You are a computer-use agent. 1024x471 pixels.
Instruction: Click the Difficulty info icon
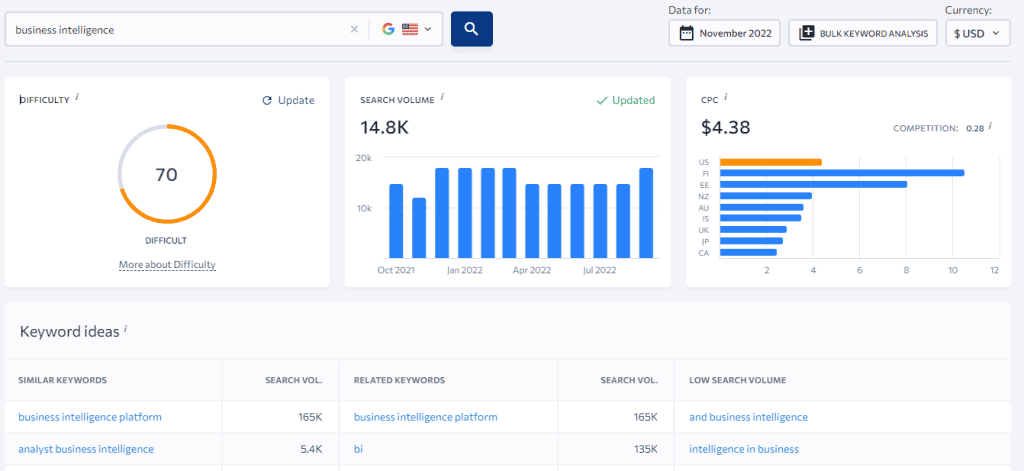(77, 97)
